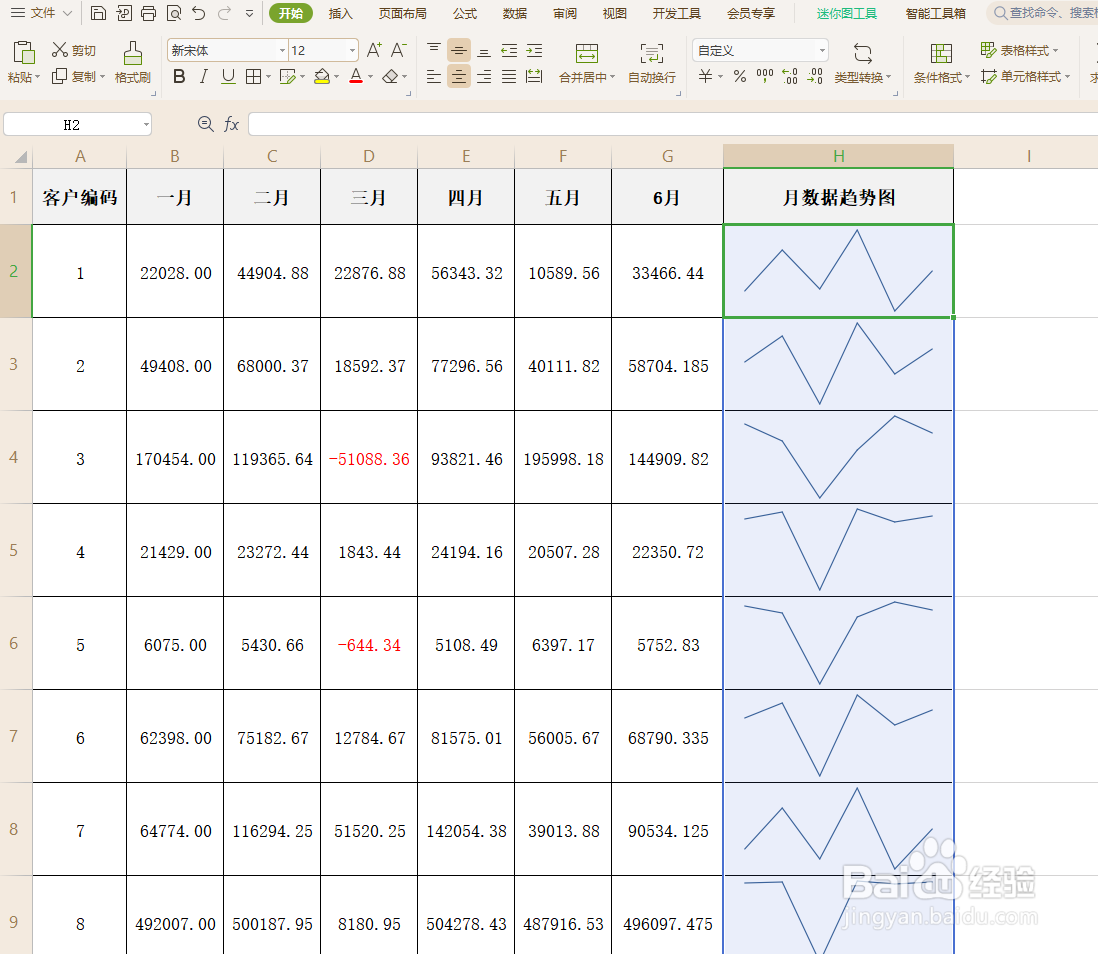Click the command search box (查找命令)
Viewport: 1098px width, 954px height.
(x=1043, y=13)
